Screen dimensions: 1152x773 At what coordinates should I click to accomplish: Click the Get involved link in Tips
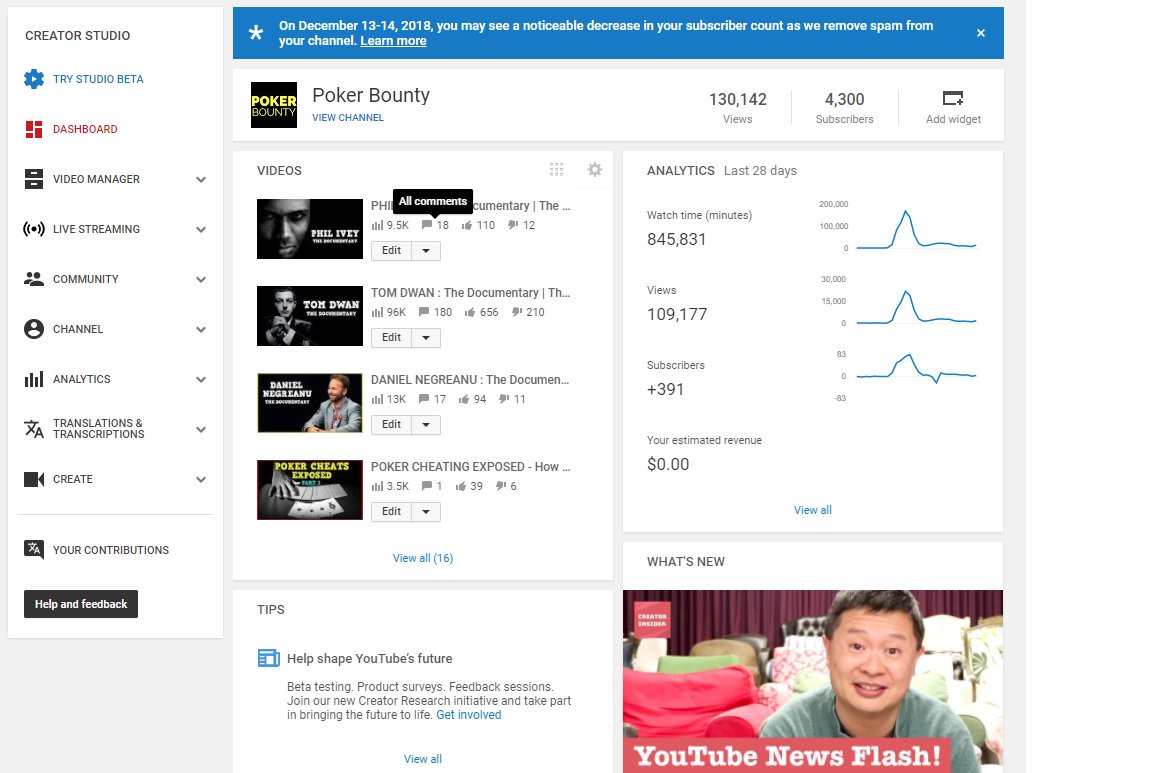click(469, 715)
